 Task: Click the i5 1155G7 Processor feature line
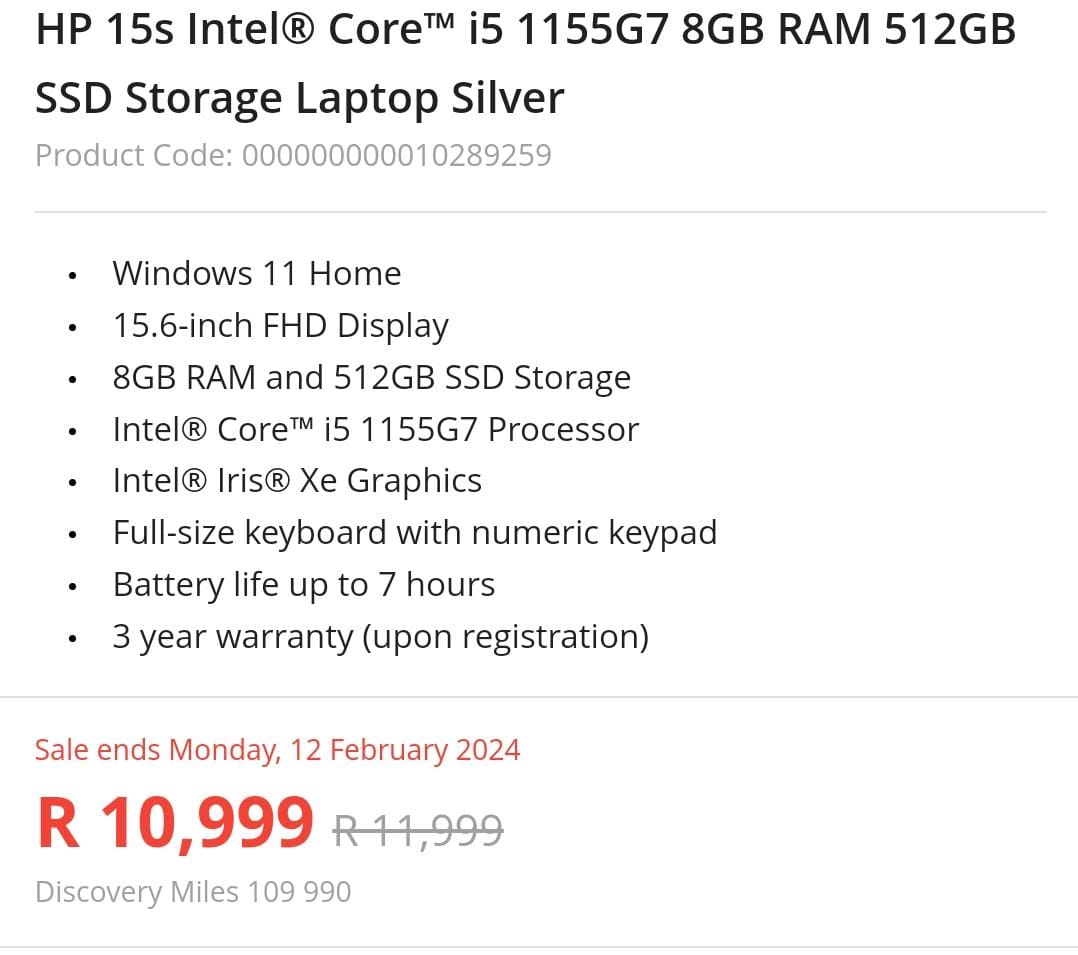click(x=376, y=429)
